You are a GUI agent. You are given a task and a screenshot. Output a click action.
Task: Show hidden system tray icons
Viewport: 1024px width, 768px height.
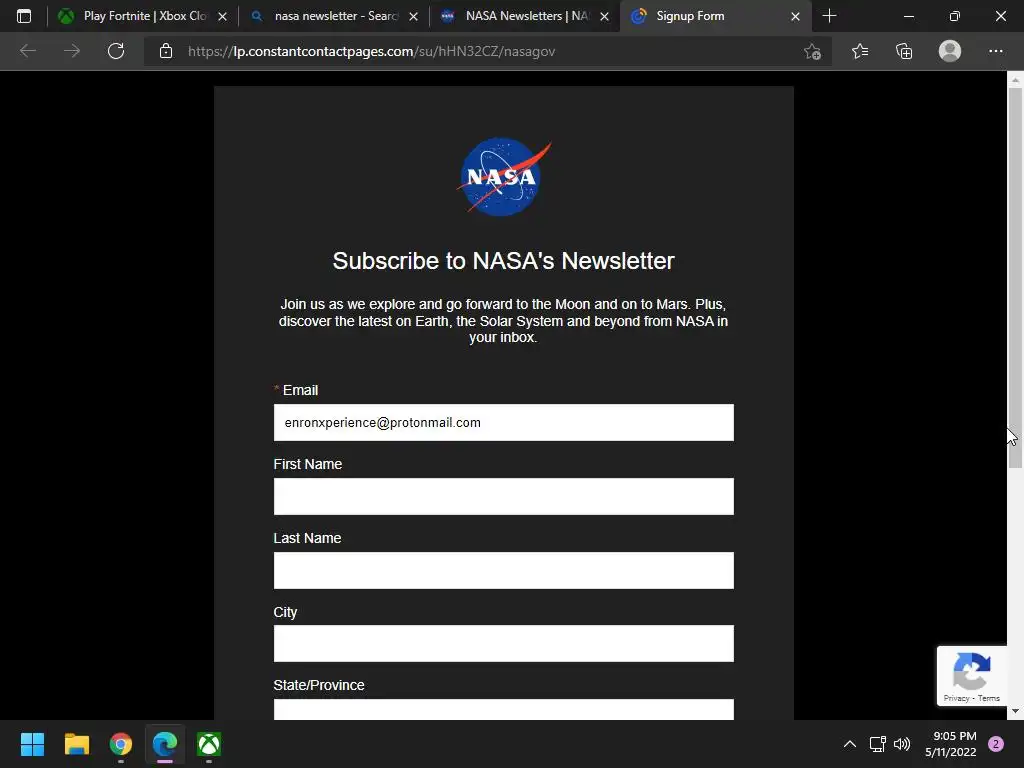click(850, 744)
